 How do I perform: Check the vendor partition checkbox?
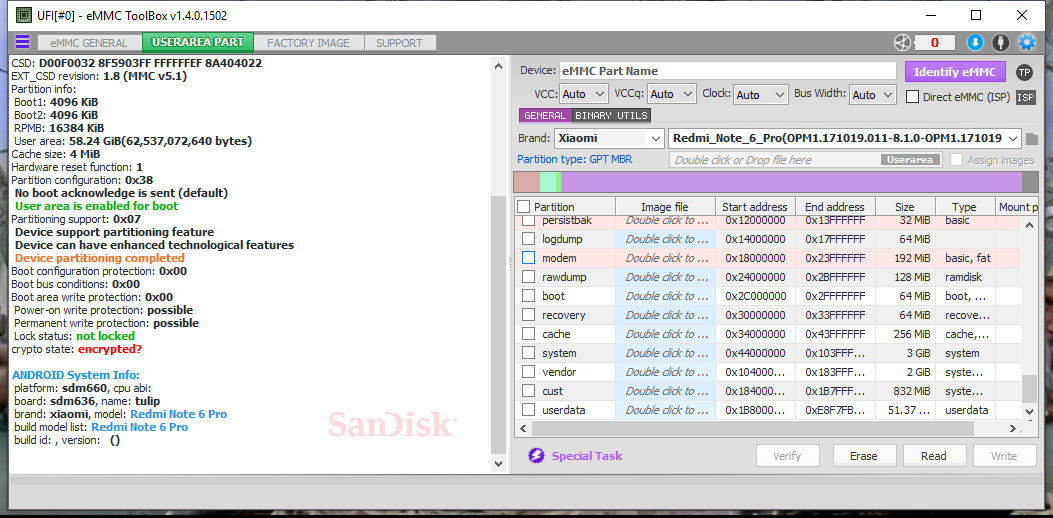point(529,372)
